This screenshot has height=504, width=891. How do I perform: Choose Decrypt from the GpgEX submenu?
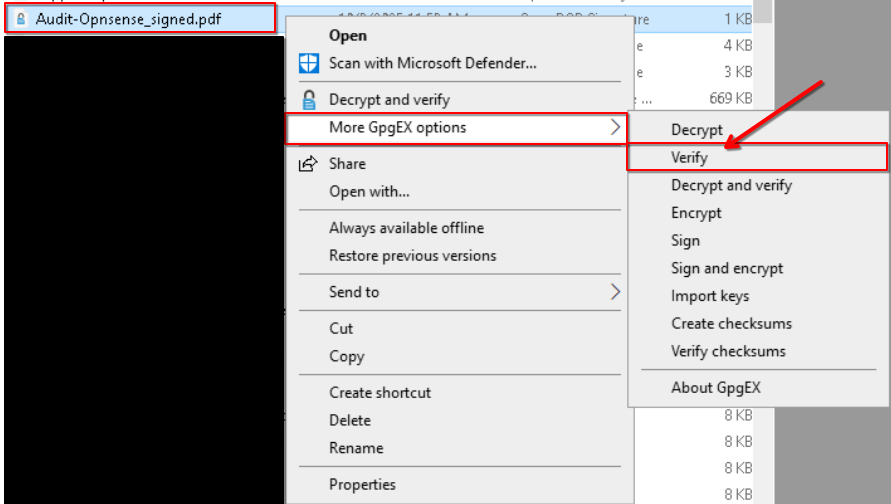pyautogui.click(x=697, y=130)
